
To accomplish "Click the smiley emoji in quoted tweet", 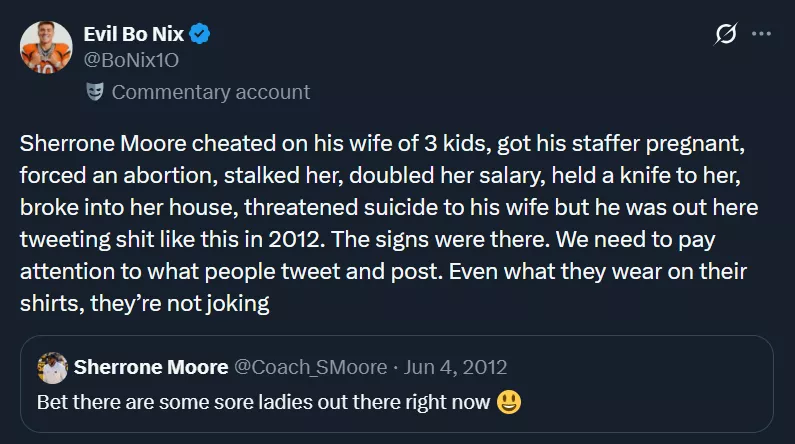I will [x=510, y=403].
